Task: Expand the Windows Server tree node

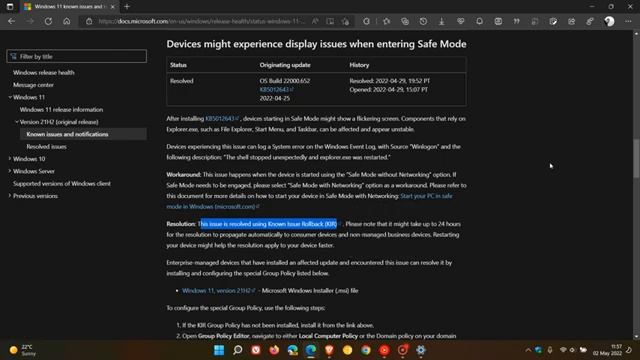Action: coord(10,171)
